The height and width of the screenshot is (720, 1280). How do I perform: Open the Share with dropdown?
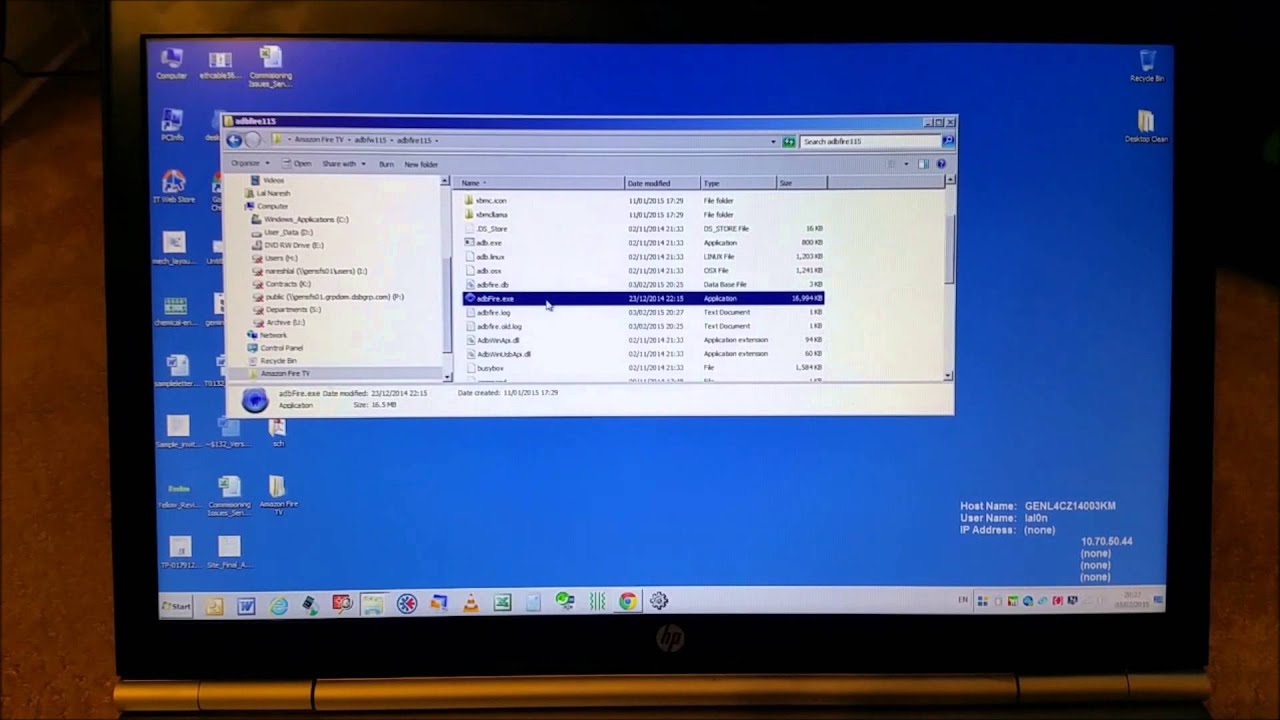[x=343, y=164]
